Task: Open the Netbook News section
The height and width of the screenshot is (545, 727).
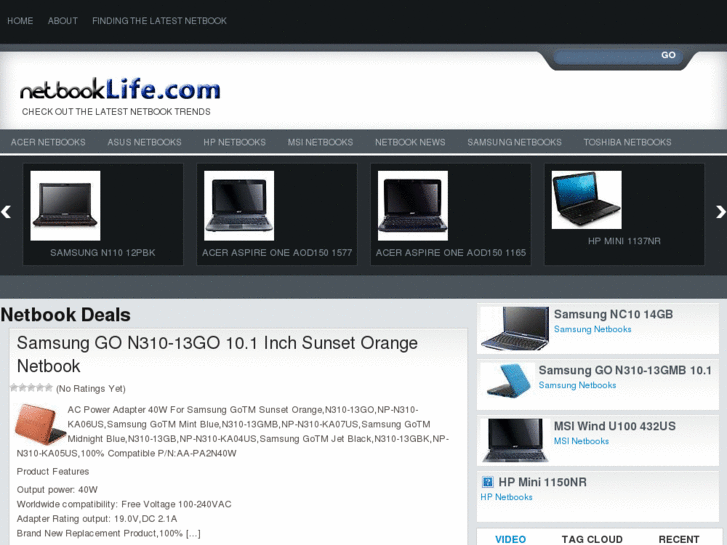Action: point(410,142)
